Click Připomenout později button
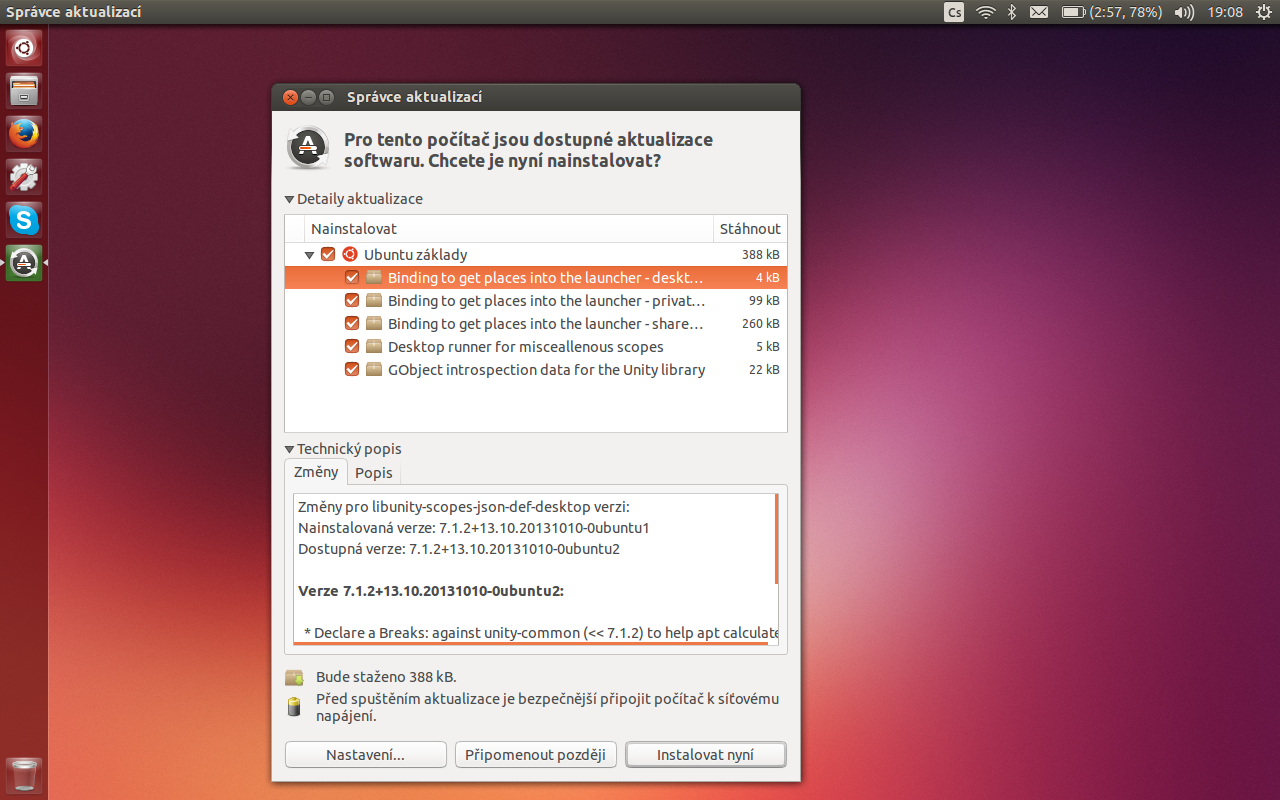Viewport: 1280px width, 800px height. pyautogui.click(x=536, y=755)
